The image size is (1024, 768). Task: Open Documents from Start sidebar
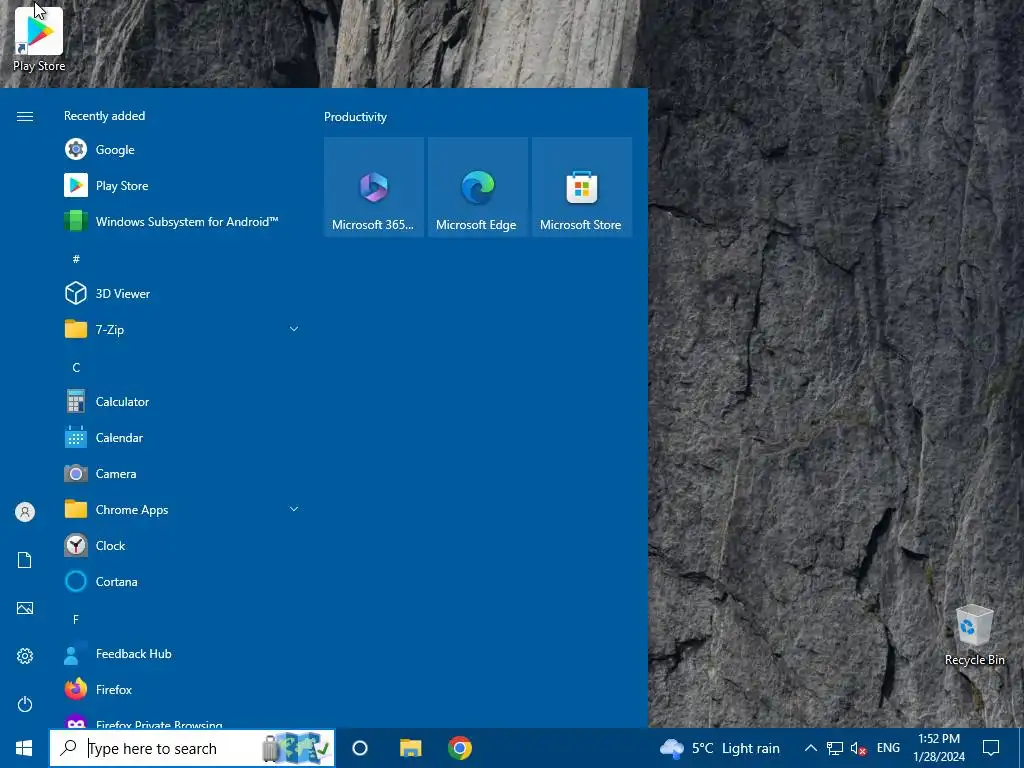tap(25, 560)
